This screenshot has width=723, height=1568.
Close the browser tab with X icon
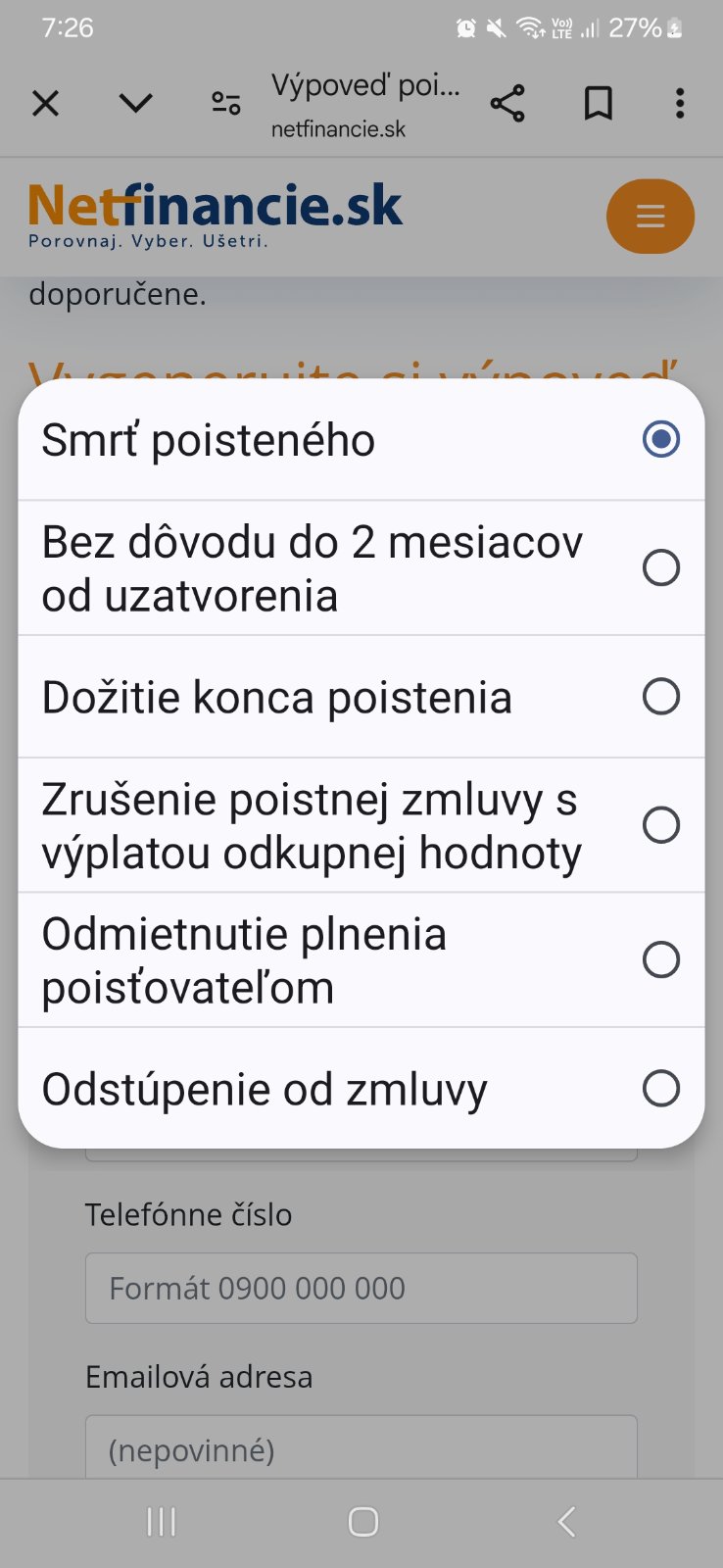pyautogui.click(x=46, y=103)
